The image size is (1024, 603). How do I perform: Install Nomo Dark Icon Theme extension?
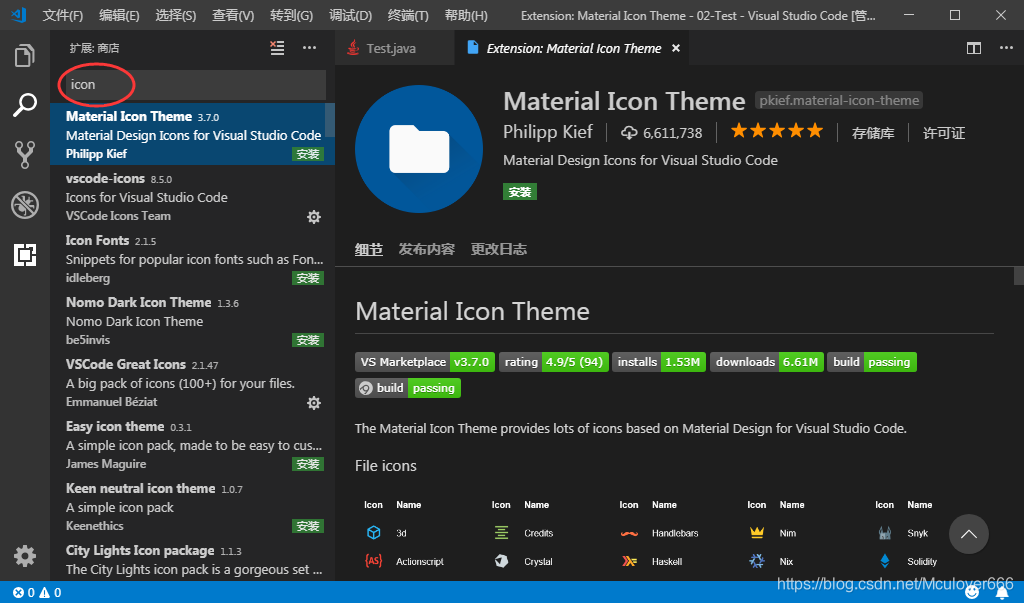point(308,340)
